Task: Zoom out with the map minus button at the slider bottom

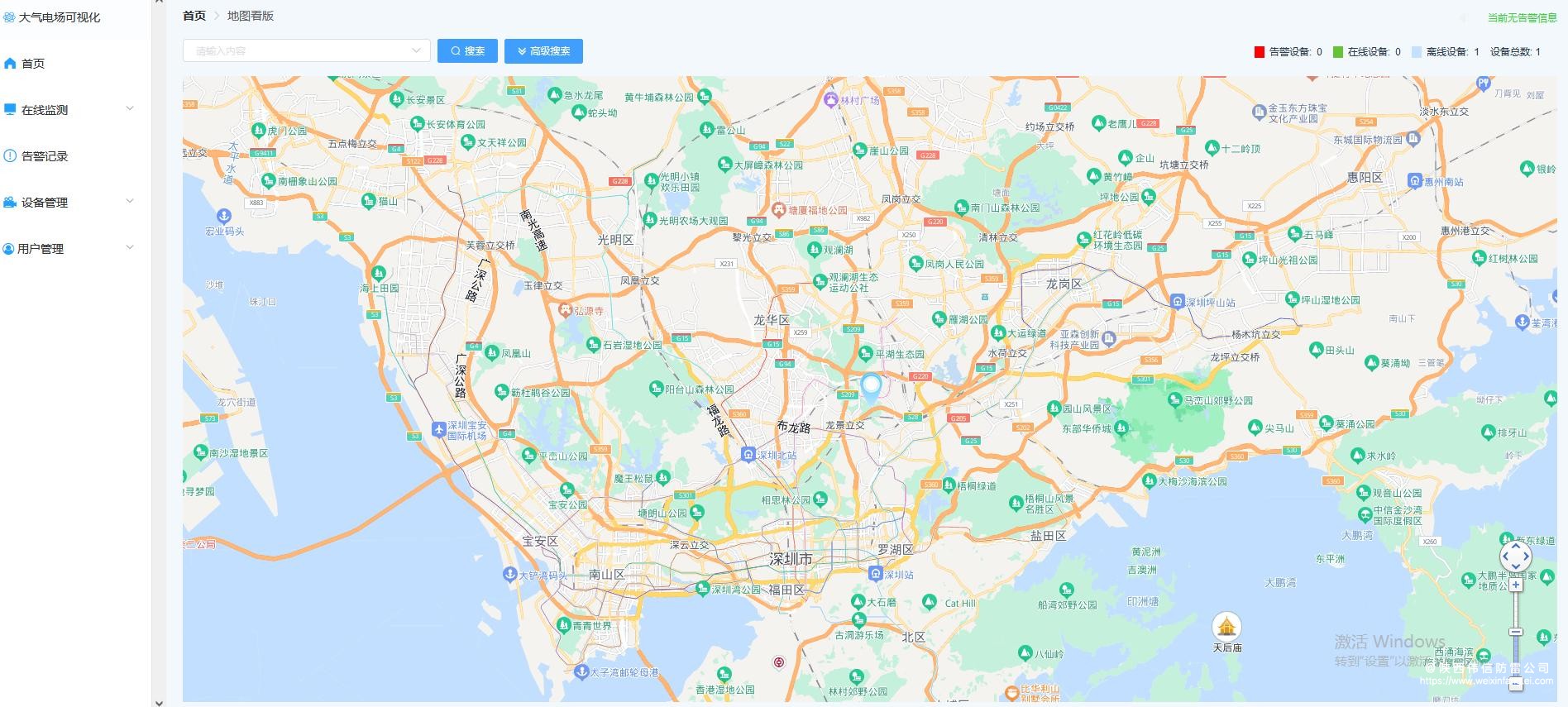Action: [x=1516, y=685]
